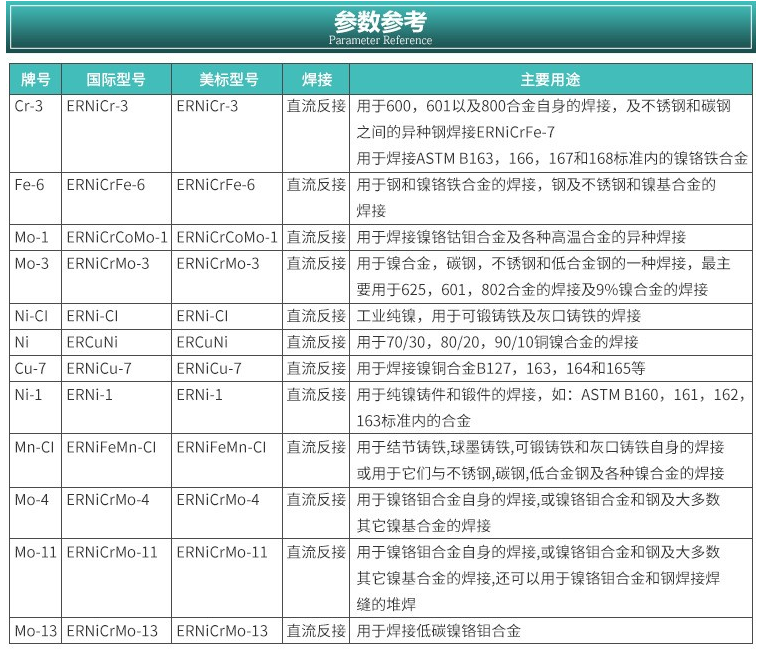Click the usage text 用于焊接镍铬钴钼合金及各种高温合金
The width and height of the screenshot is (781, 650).
[521, 237]
